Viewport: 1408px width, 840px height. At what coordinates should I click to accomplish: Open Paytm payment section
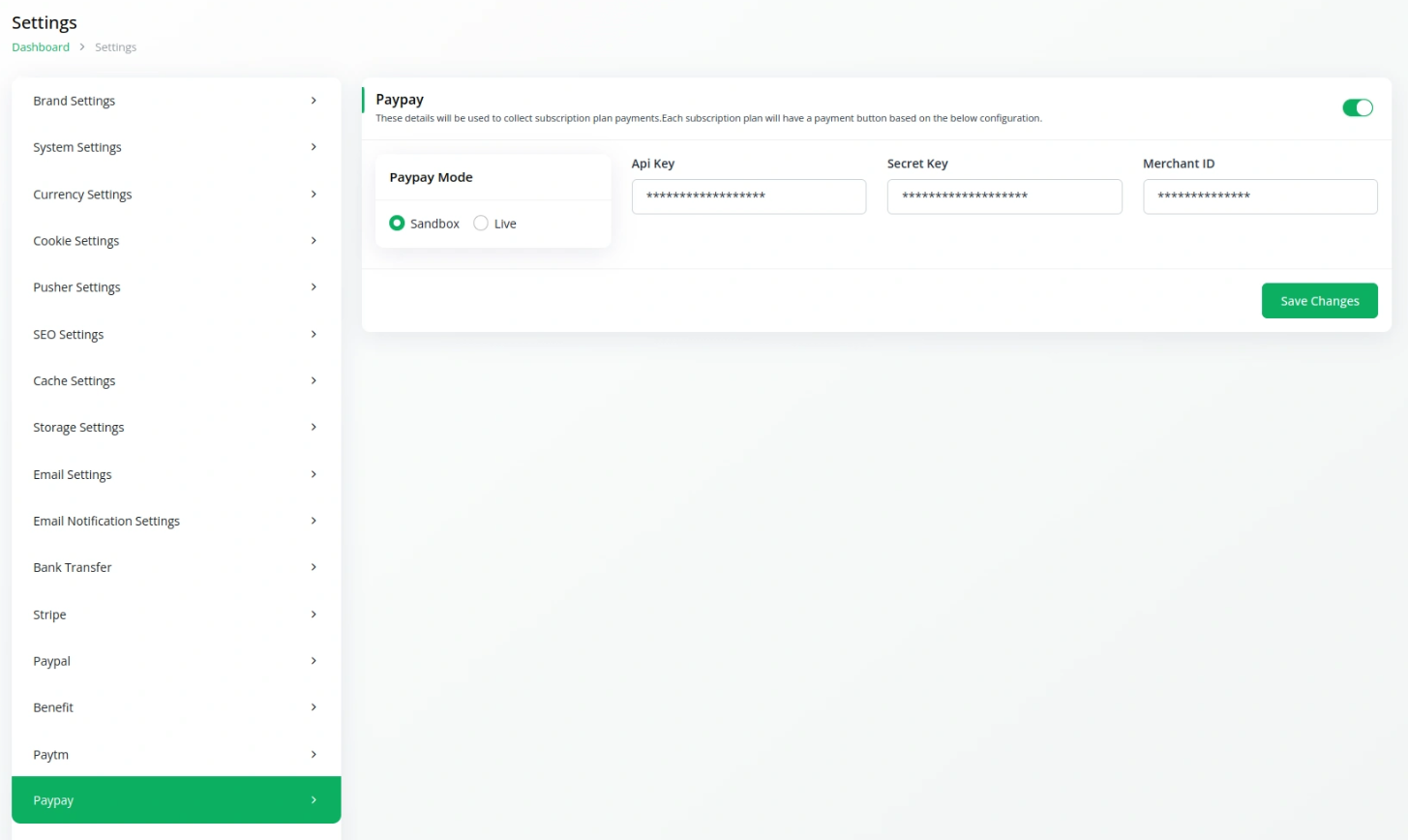(176, 755)
